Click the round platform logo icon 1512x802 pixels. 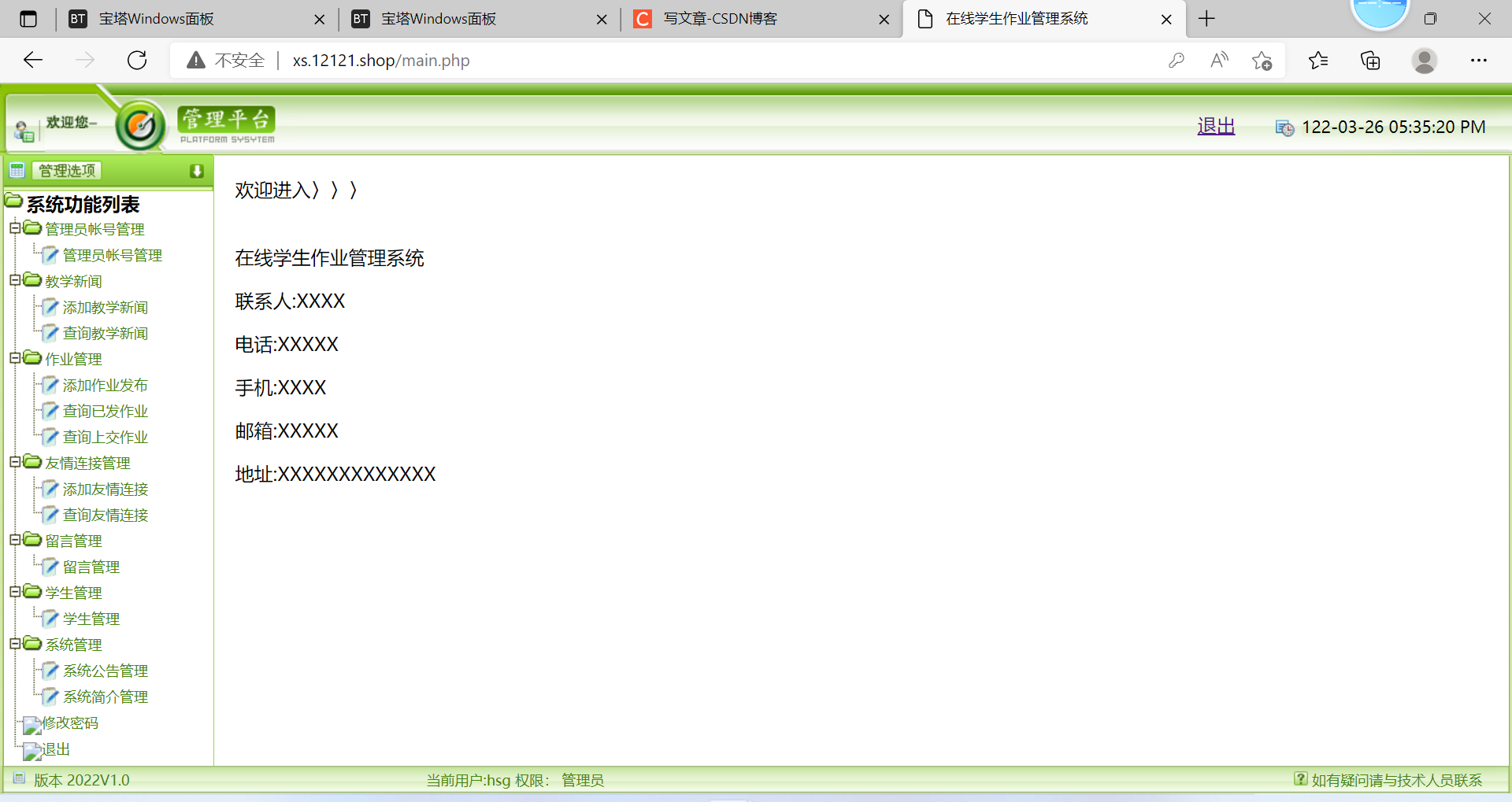[141, 125]
